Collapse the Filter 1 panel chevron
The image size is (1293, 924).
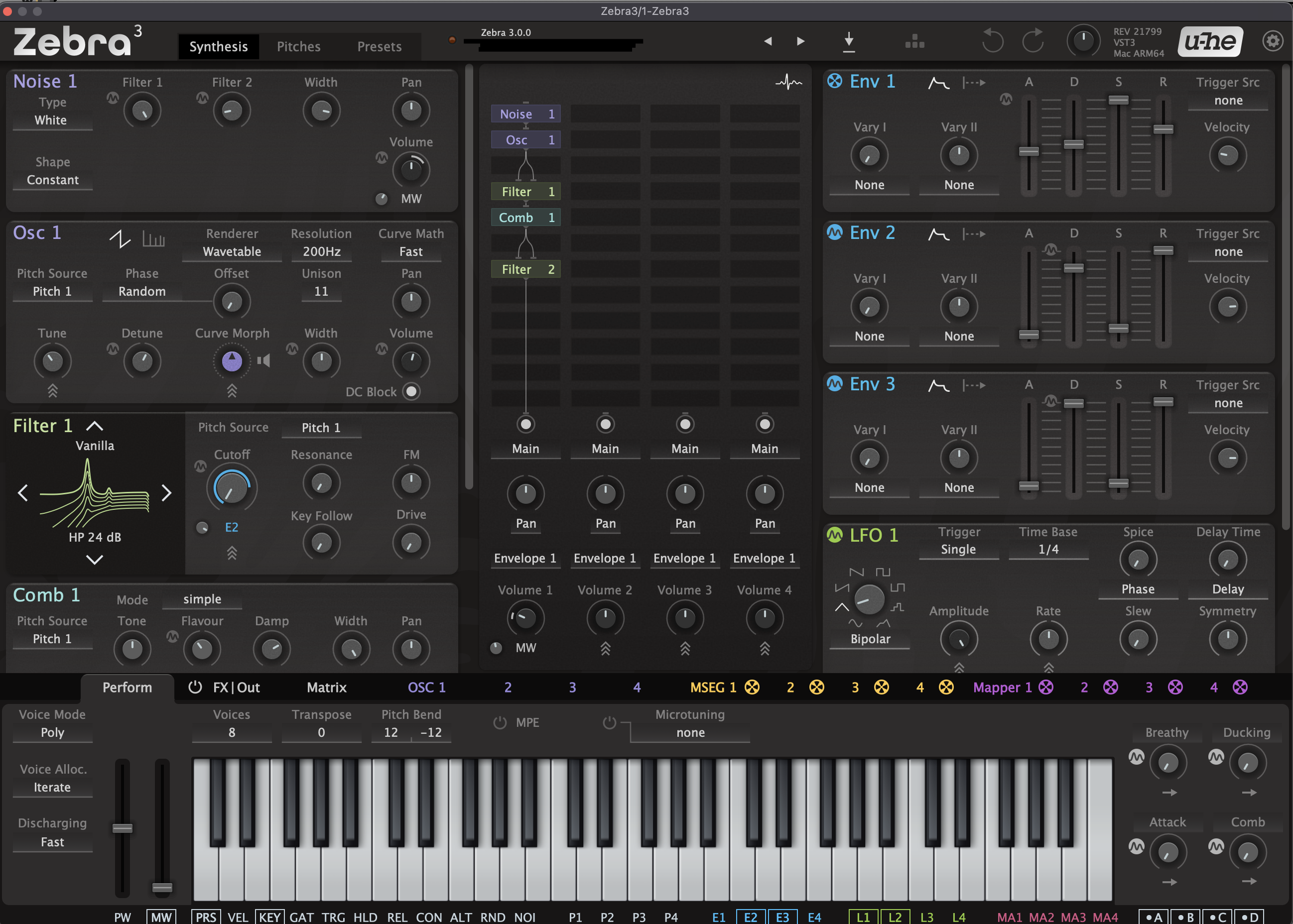click(x=95, y=426)
